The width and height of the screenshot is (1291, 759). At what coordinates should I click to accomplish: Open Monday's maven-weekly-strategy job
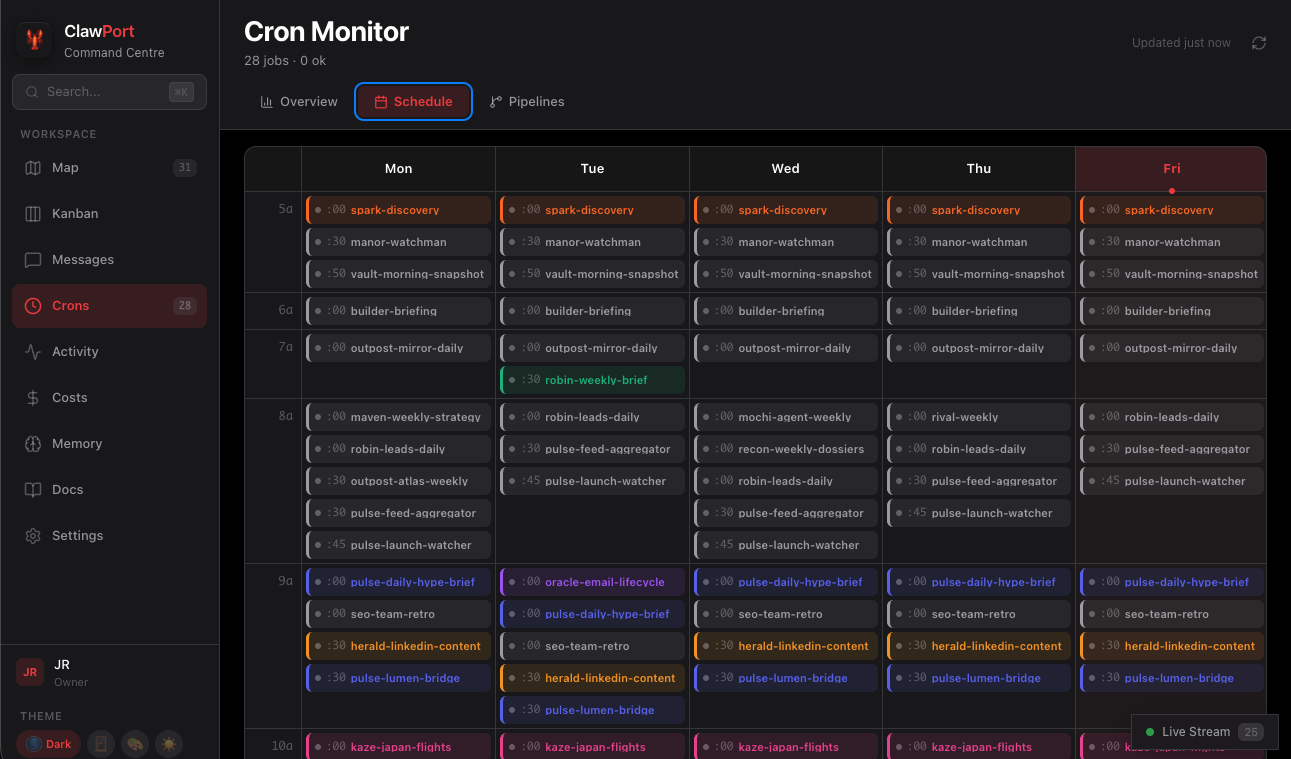click(398, 417)
